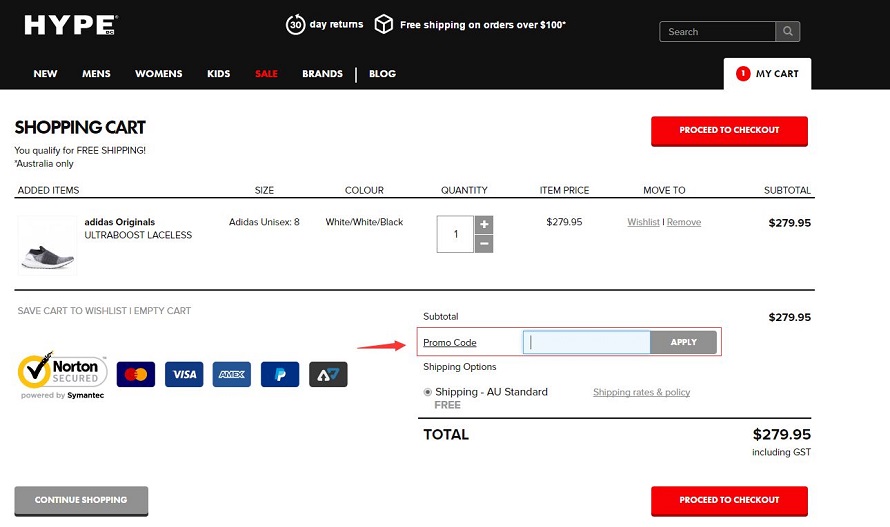Select Shipping - AU Standard radio button
This screenshot has width=890, height=527.
tap(427, 392)
